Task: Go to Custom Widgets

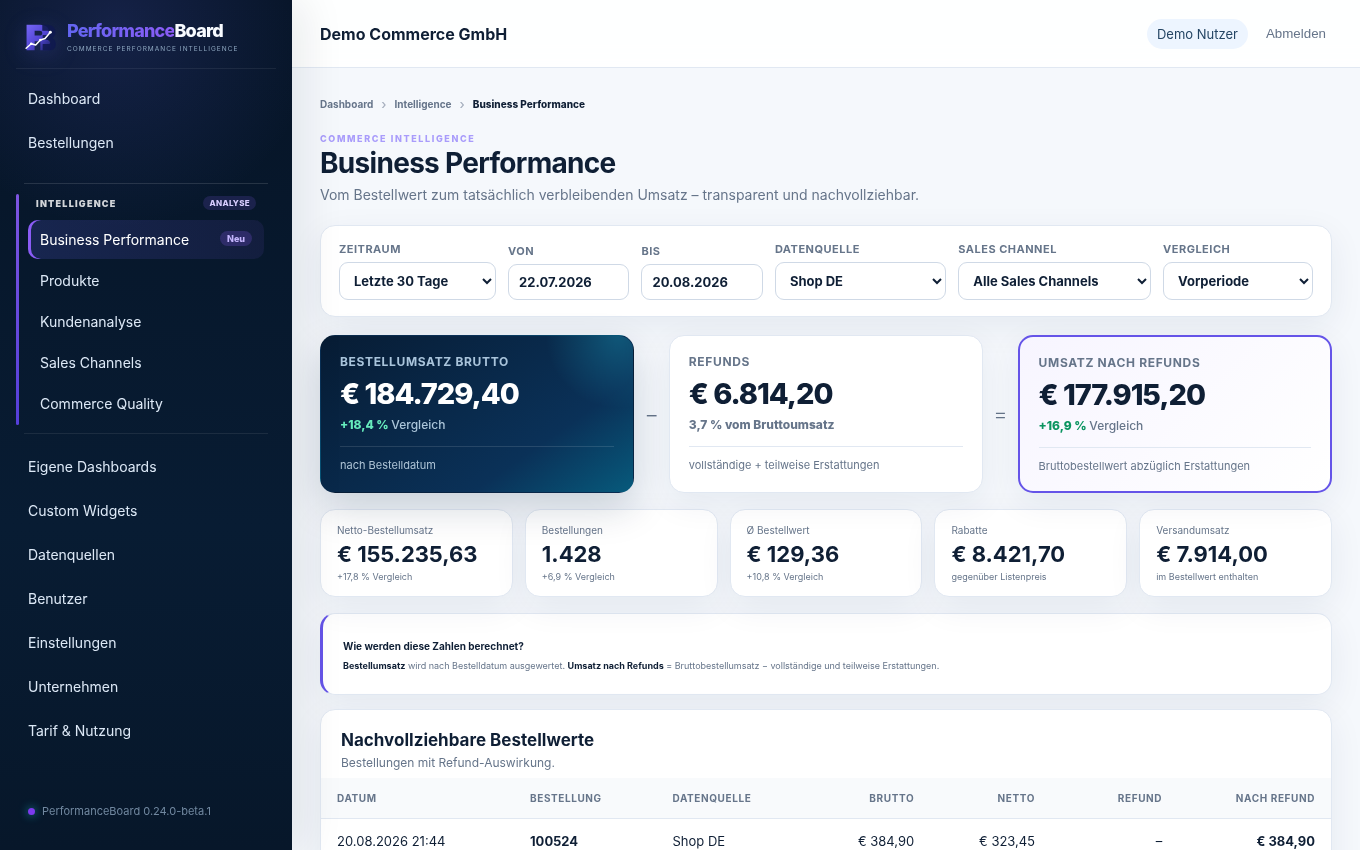Action: click(146, 511)
